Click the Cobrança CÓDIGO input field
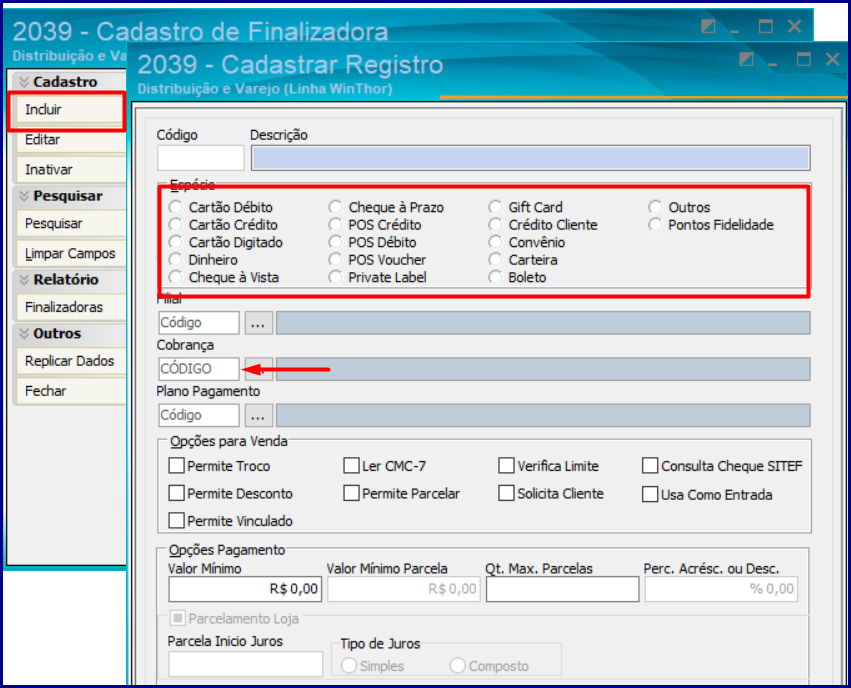Image resolution: width=851 pixels, height=688 pixels. (x=199, y=369)
